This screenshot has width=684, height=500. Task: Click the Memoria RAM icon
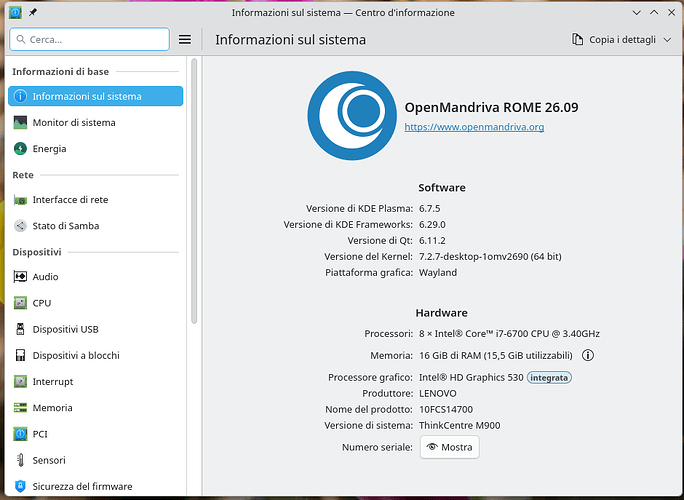coord(20,408)
